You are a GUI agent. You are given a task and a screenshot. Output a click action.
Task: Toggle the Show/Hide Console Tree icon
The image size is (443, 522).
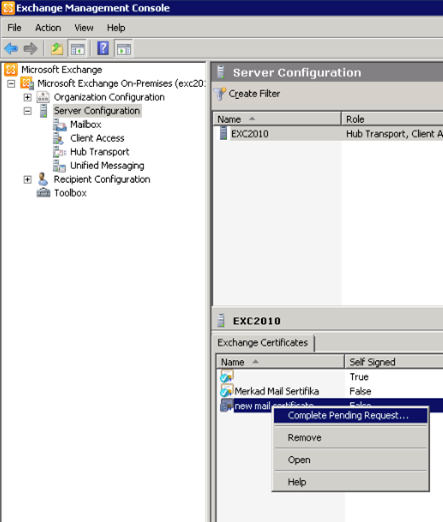(77, 49)
